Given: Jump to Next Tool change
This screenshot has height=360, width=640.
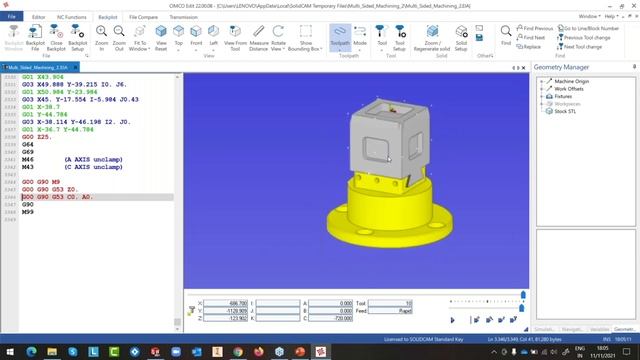Looking at the screenshot, I should coord(580,47).
